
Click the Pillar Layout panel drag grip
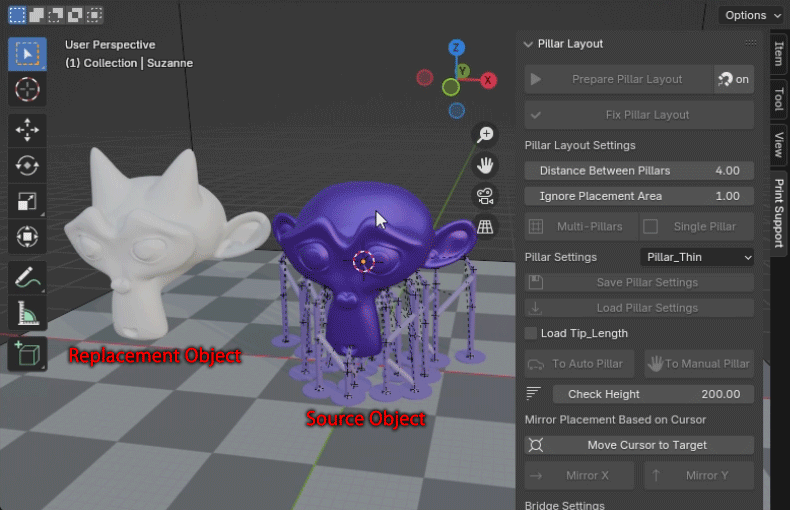coord(751,43)
